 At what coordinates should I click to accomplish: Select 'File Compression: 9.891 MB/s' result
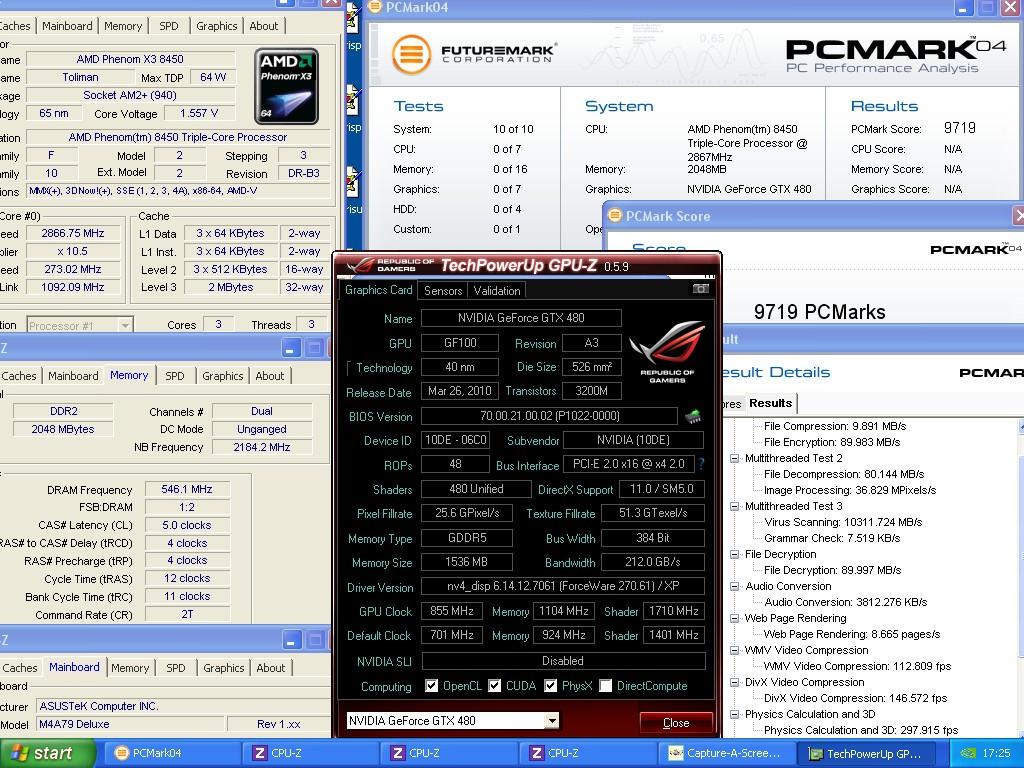835,426
